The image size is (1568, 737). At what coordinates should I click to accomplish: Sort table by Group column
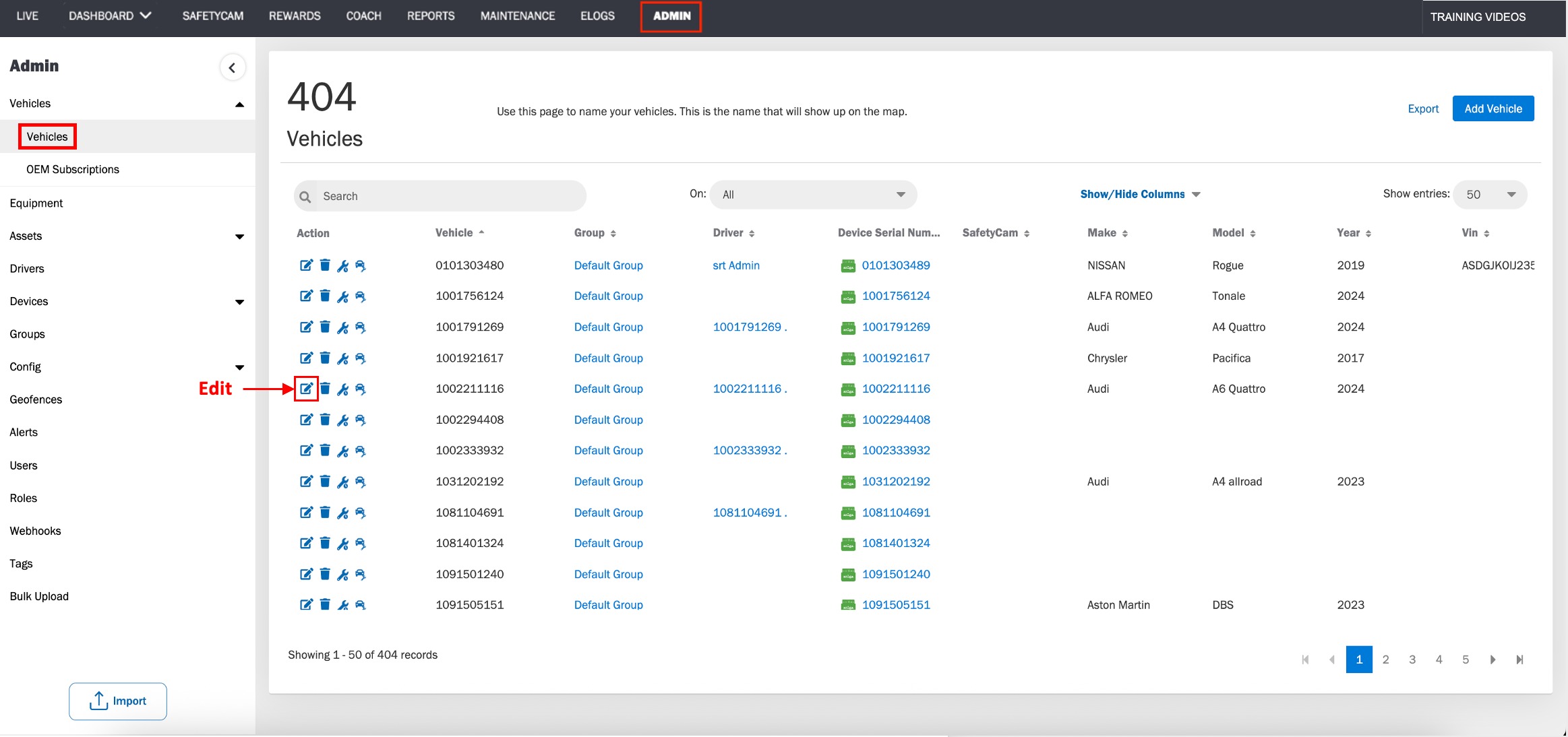(595, 232)
